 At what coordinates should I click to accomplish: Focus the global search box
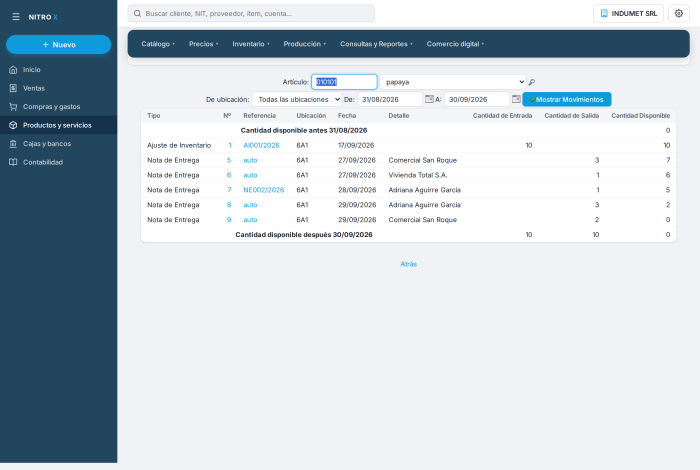(x=251, y=13)
